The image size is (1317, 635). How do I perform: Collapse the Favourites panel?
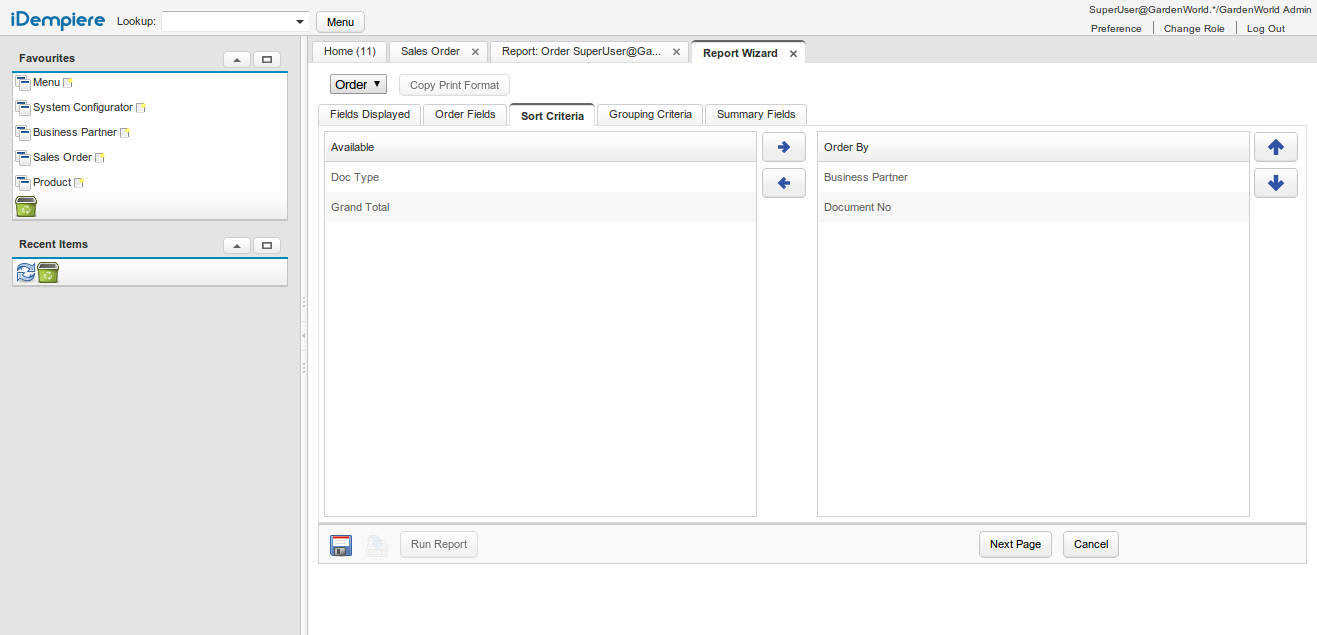click(236, 59)
